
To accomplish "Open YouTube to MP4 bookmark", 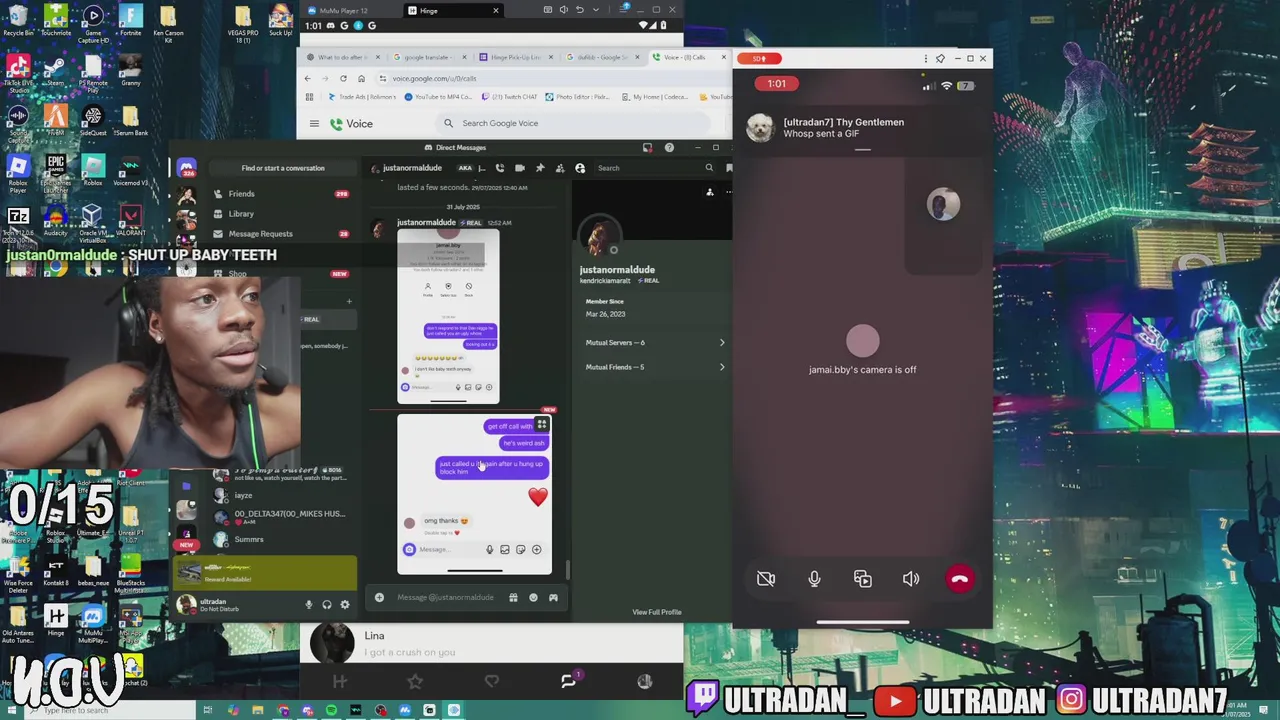I will [x=438, y=97].
